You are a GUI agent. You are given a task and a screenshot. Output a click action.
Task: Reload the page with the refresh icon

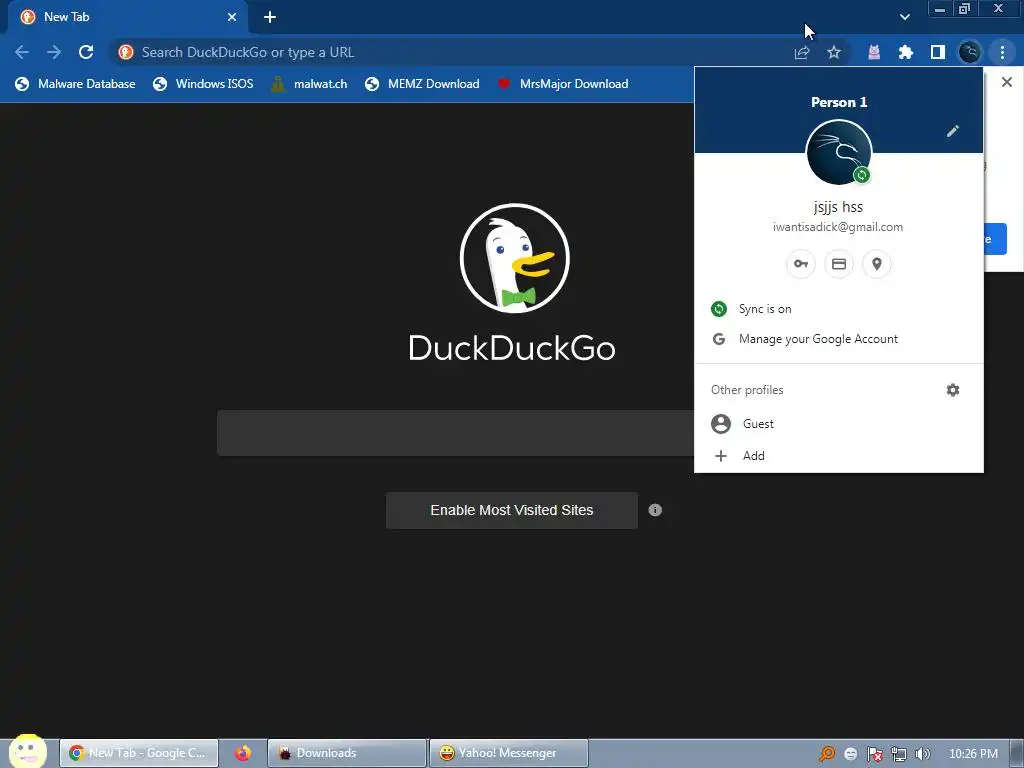coord(86,52)
